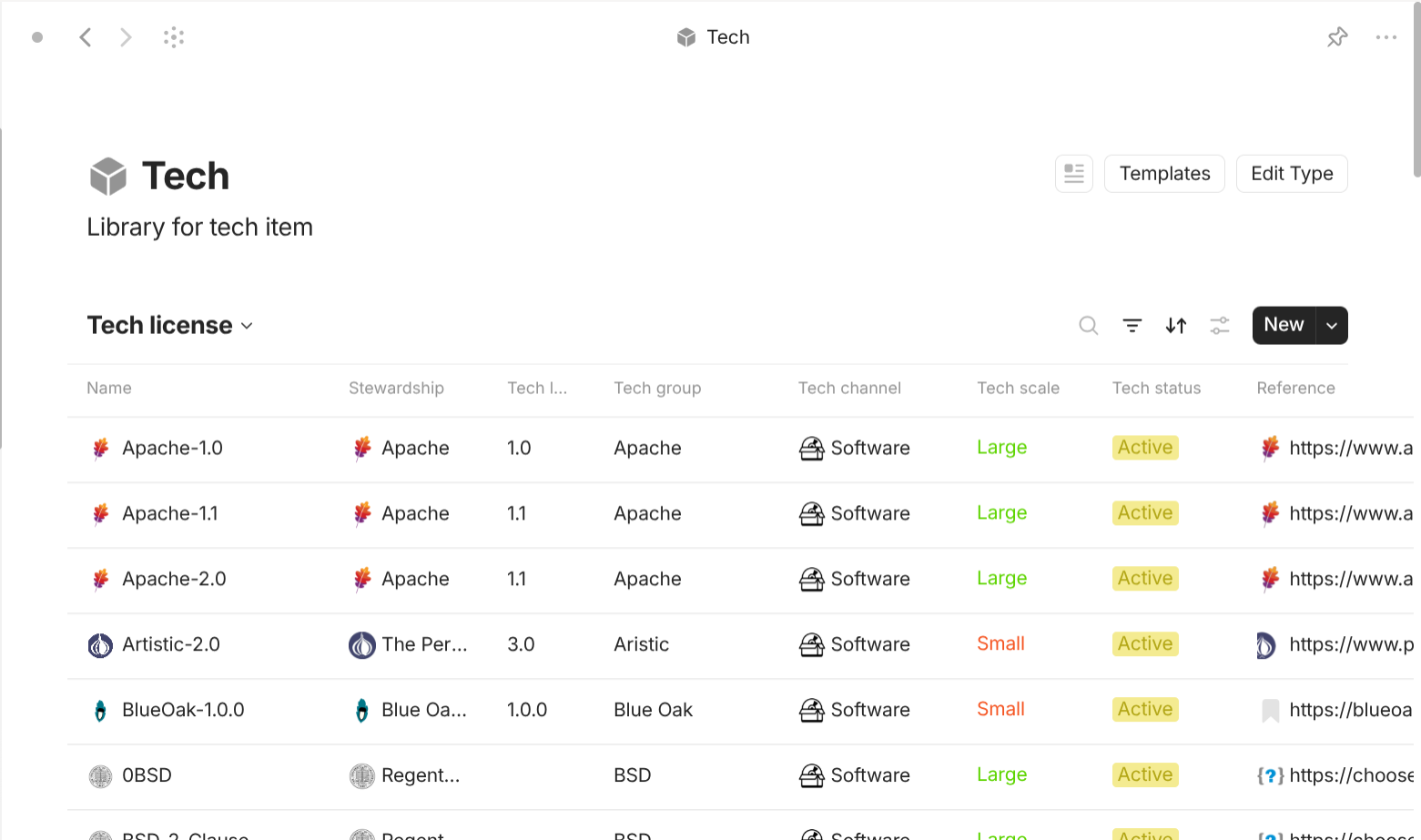Click the Software channel box icon for 0BSD

813,774
